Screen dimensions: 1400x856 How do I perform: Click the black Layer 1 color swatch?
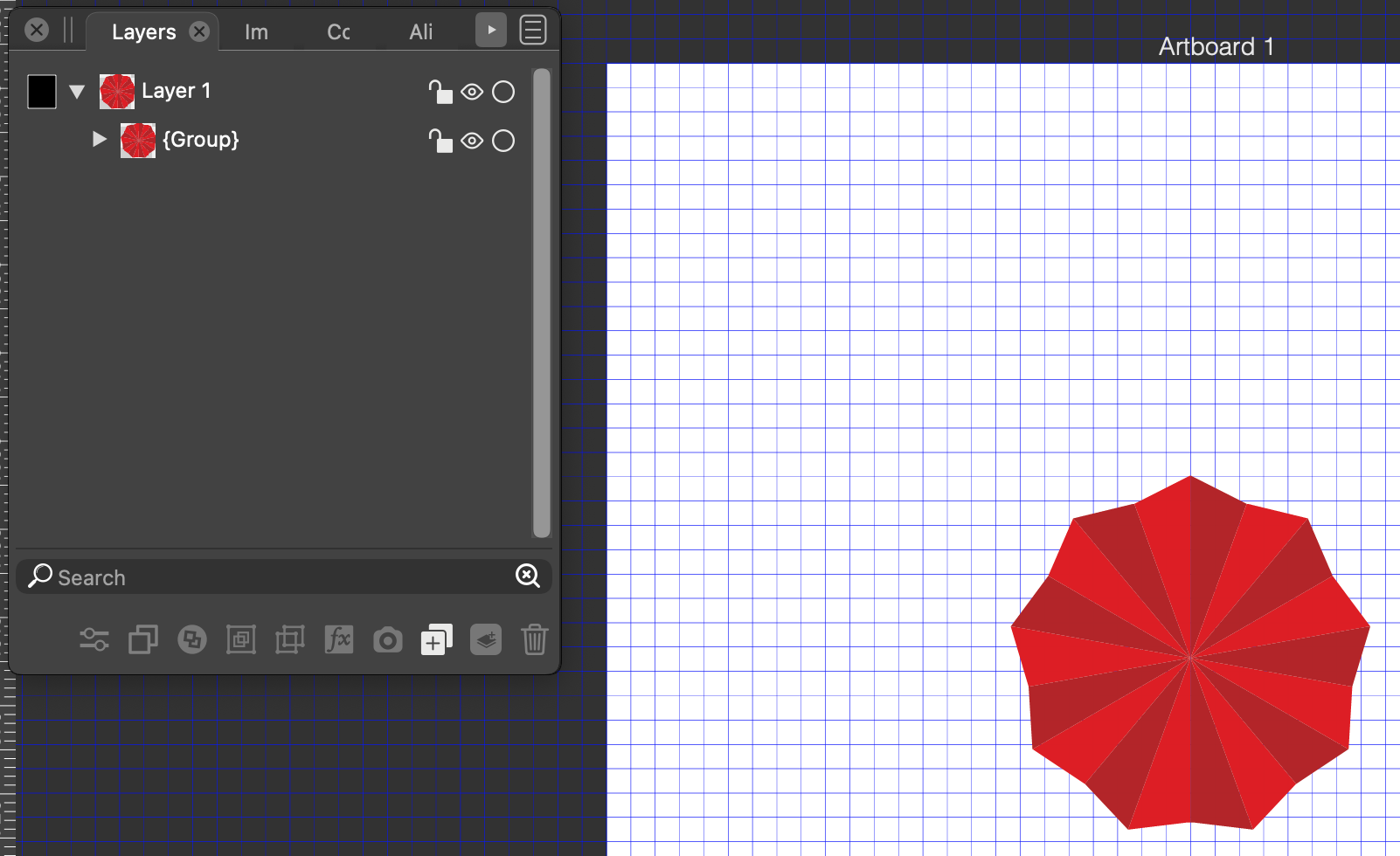(x=42, y=92)
